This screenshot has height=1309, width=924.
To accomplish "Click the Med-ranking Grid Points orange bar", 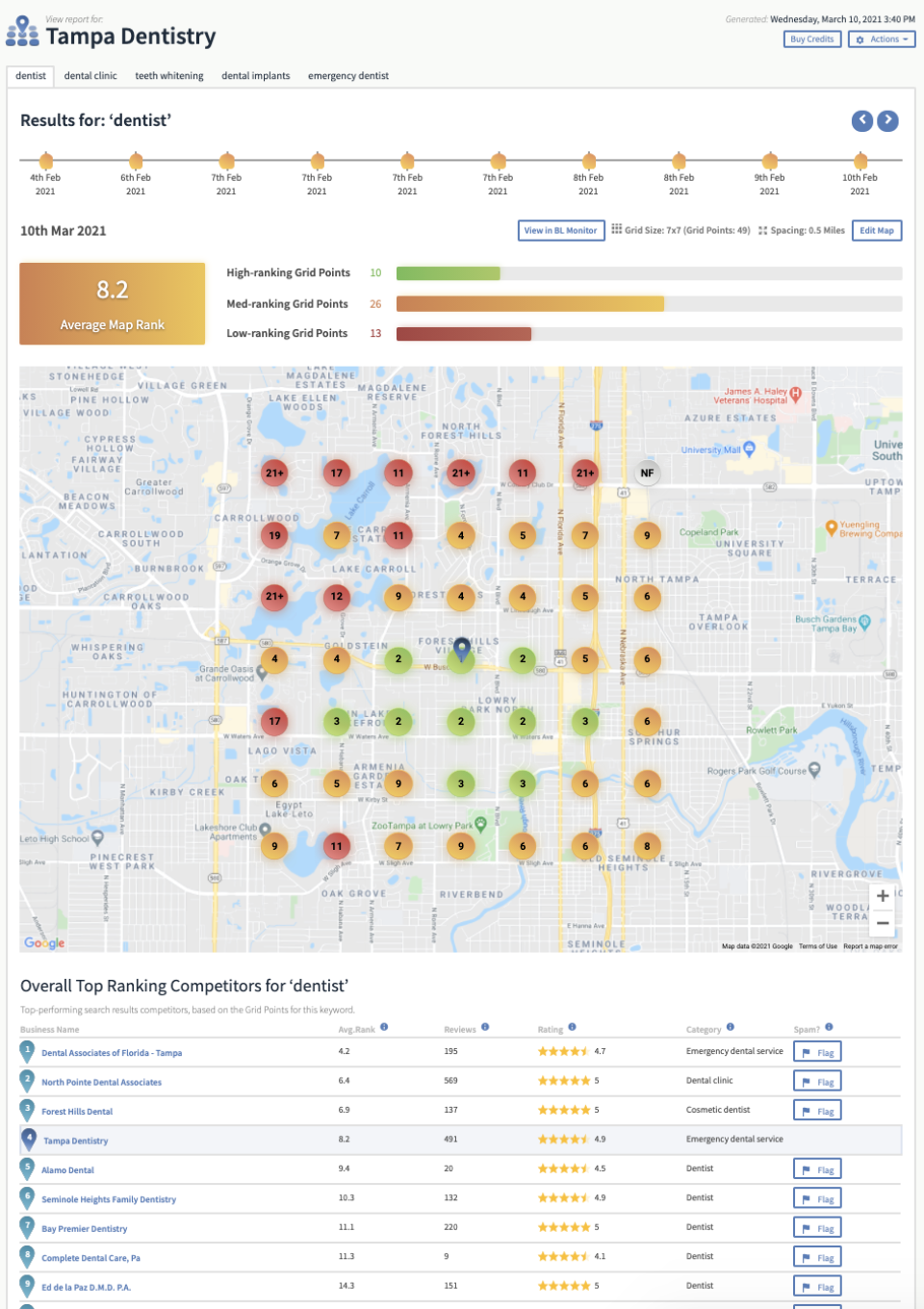I will (530, 304).
